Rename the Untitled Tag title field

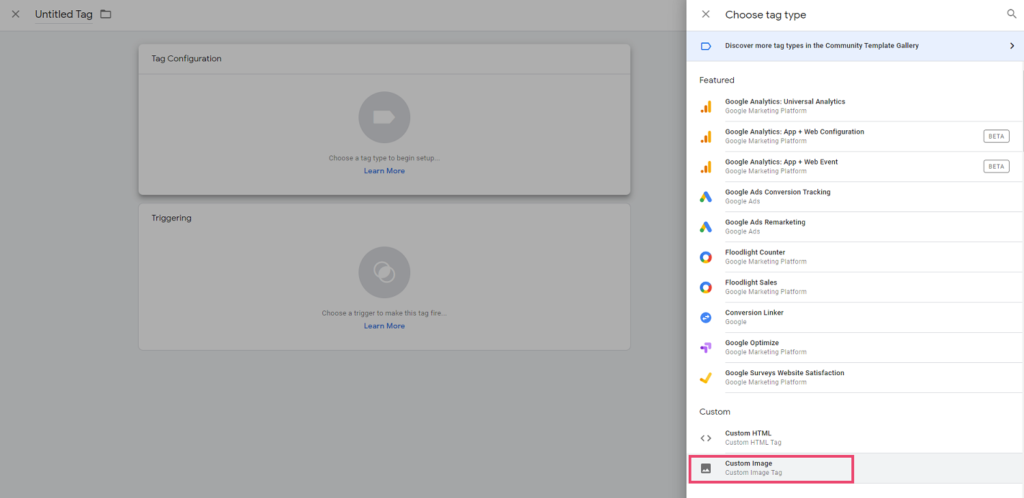click(x=63, y=14)
